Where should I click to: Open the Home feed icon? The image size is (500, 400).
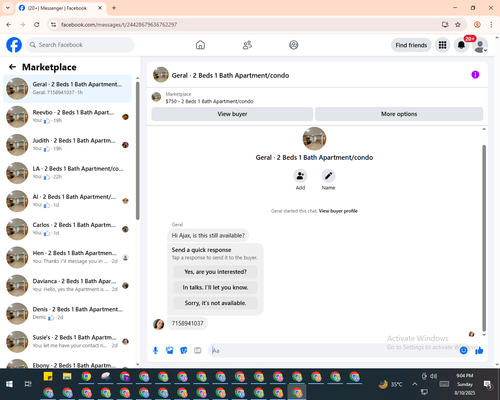point(200,45)
